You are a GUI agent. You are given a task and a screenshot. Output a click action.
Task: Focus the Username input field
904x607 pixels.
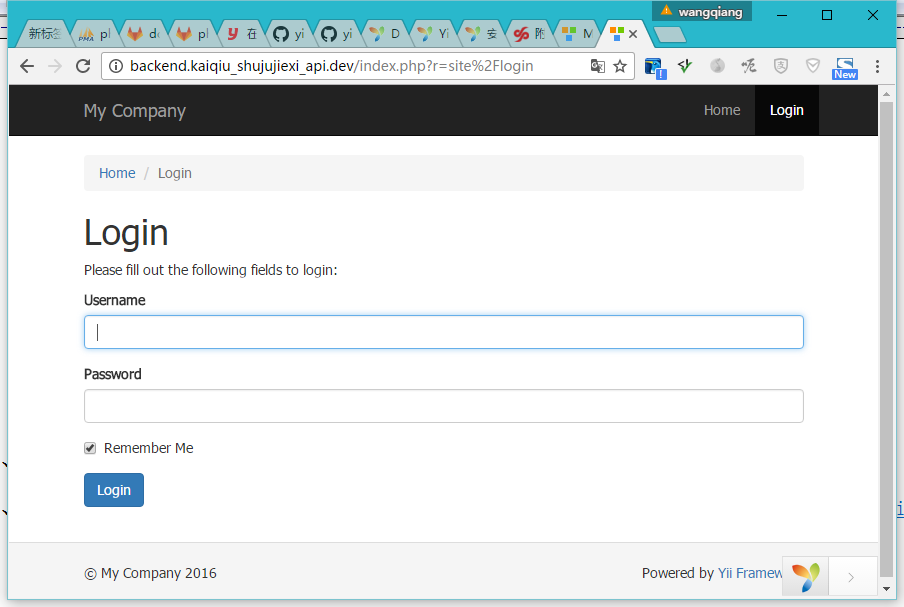[444, 332]
